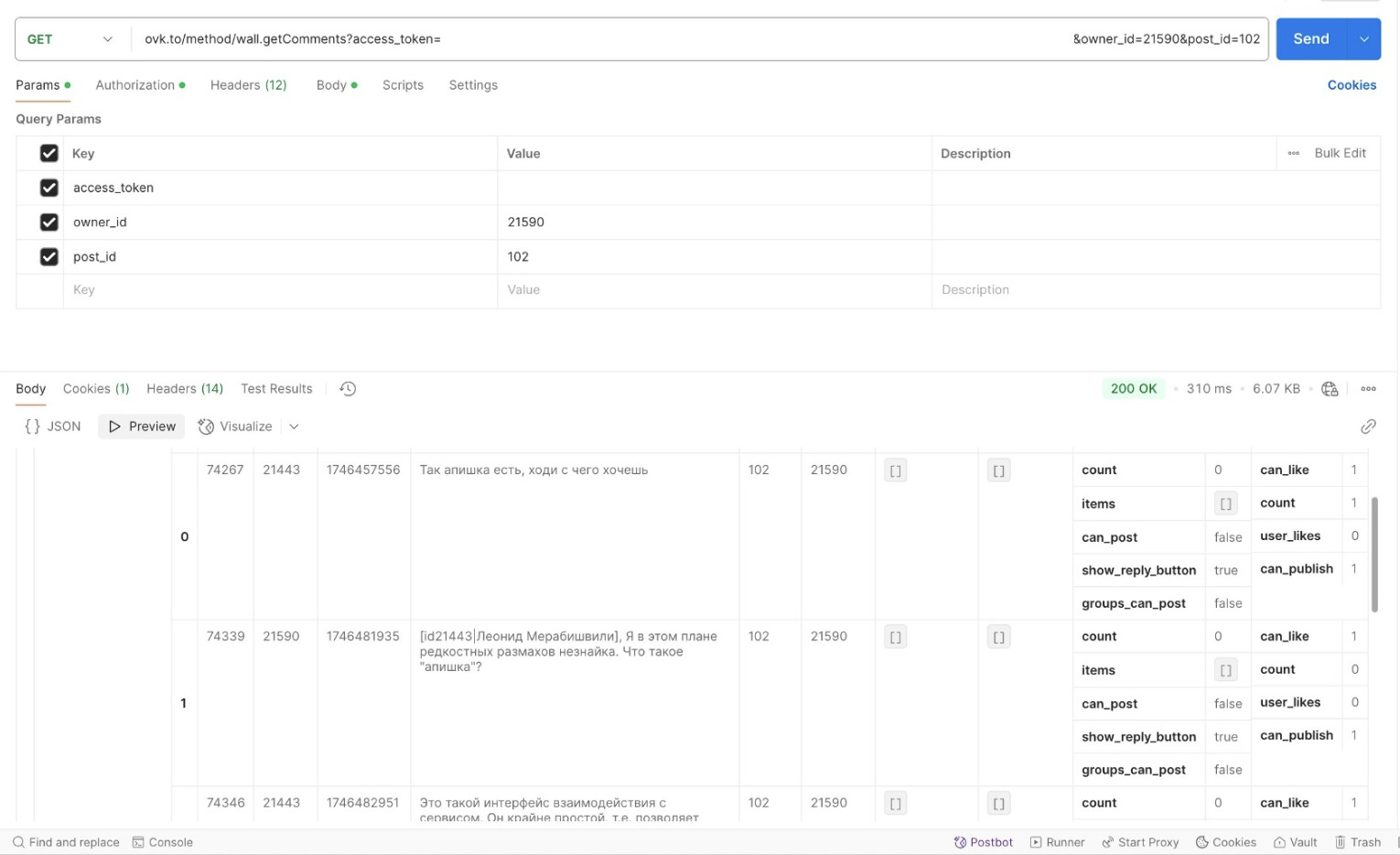
Task: Uncheck the owner_id parameter checkbox
Action: [x=49, y=222]
